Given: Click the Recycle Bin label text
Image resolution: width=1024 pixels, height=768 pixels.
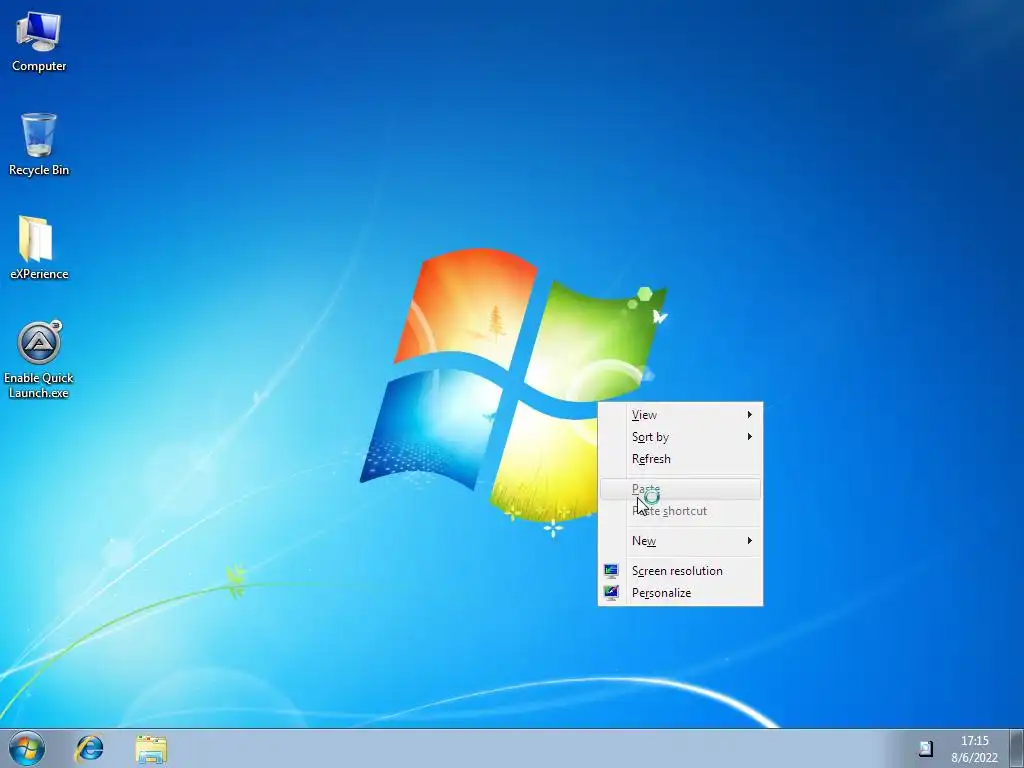Looking at the screenshot, I should [x=39, y=170].
